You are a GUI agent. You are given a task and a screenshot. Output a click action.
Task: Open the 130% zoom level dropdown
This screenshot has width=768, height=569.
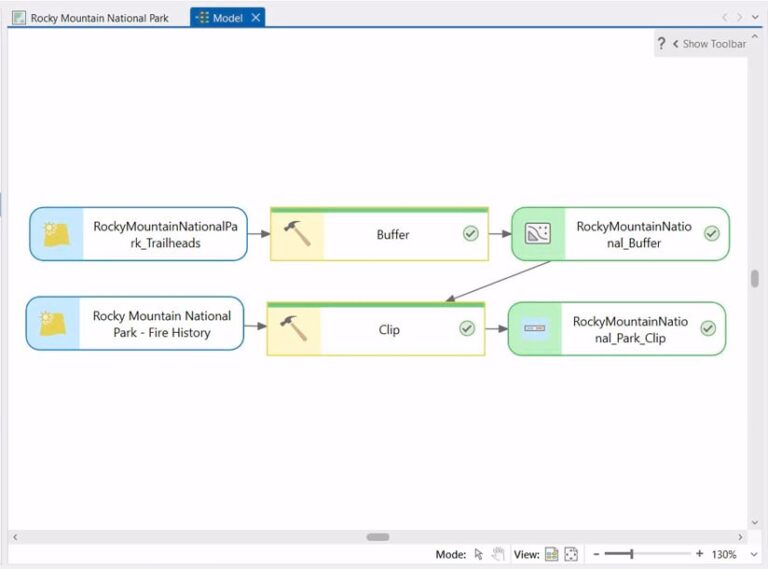tap(754, 555)
